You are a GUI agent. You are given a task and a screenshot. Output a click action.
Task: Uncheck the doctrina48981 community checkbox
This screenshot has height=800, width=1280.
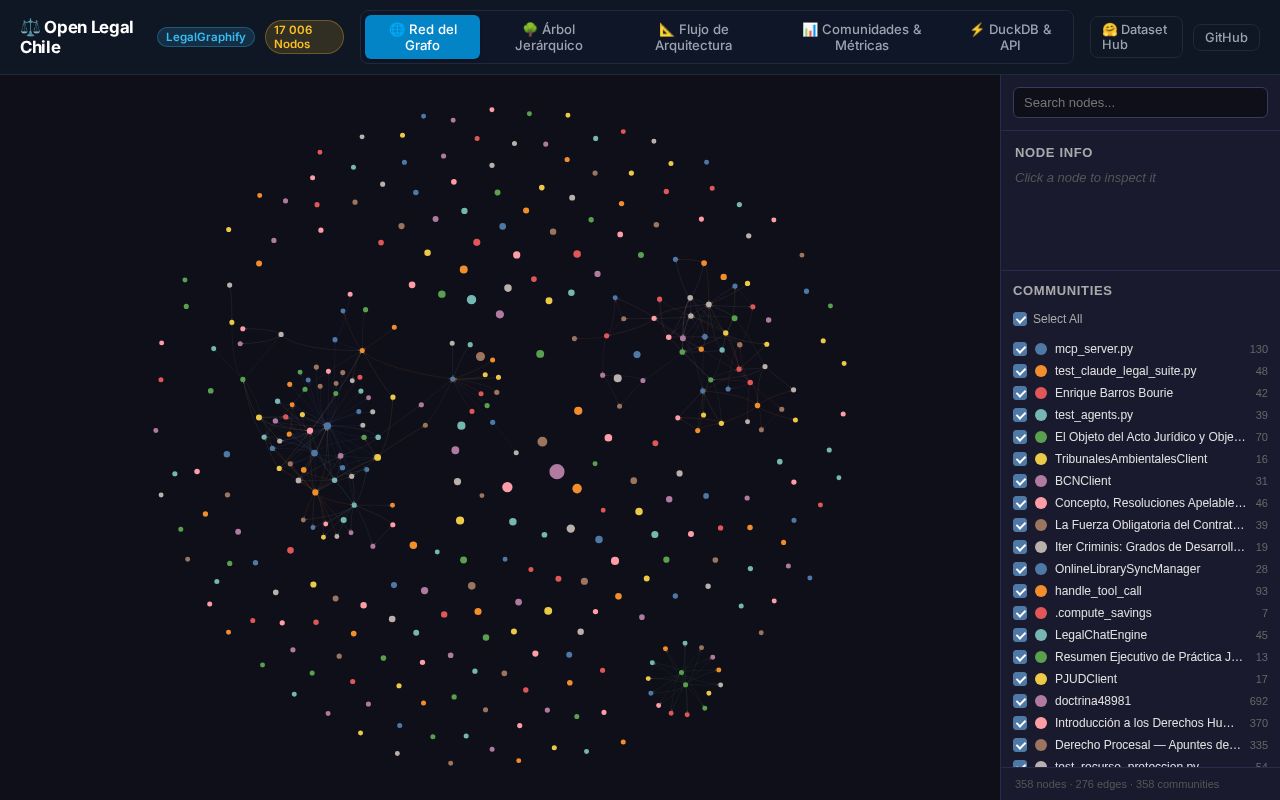[1020, 701]
